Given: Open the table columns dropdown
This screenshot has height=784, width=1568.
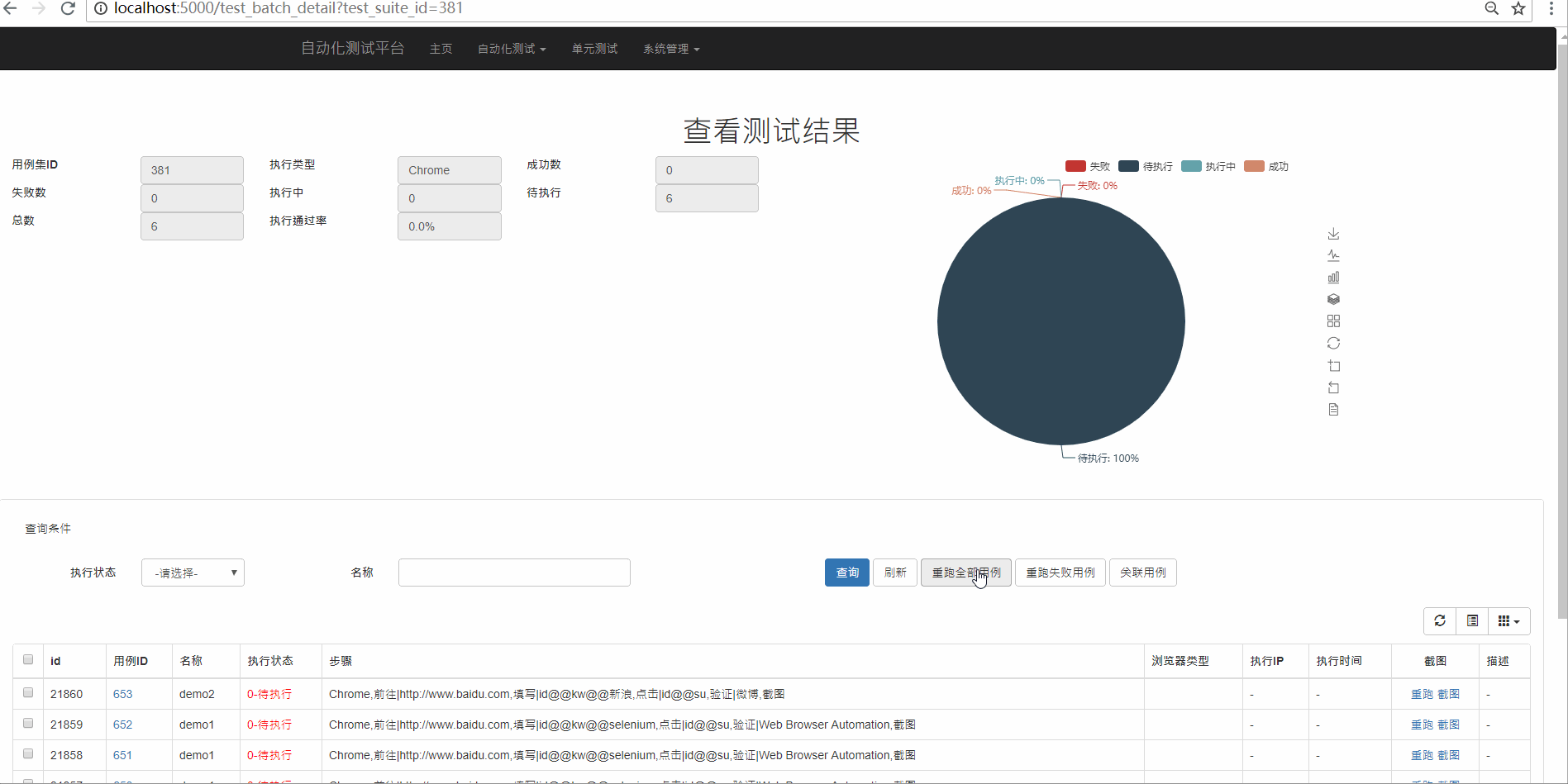Looking at the screenshot, I should tap(1509, 621).
